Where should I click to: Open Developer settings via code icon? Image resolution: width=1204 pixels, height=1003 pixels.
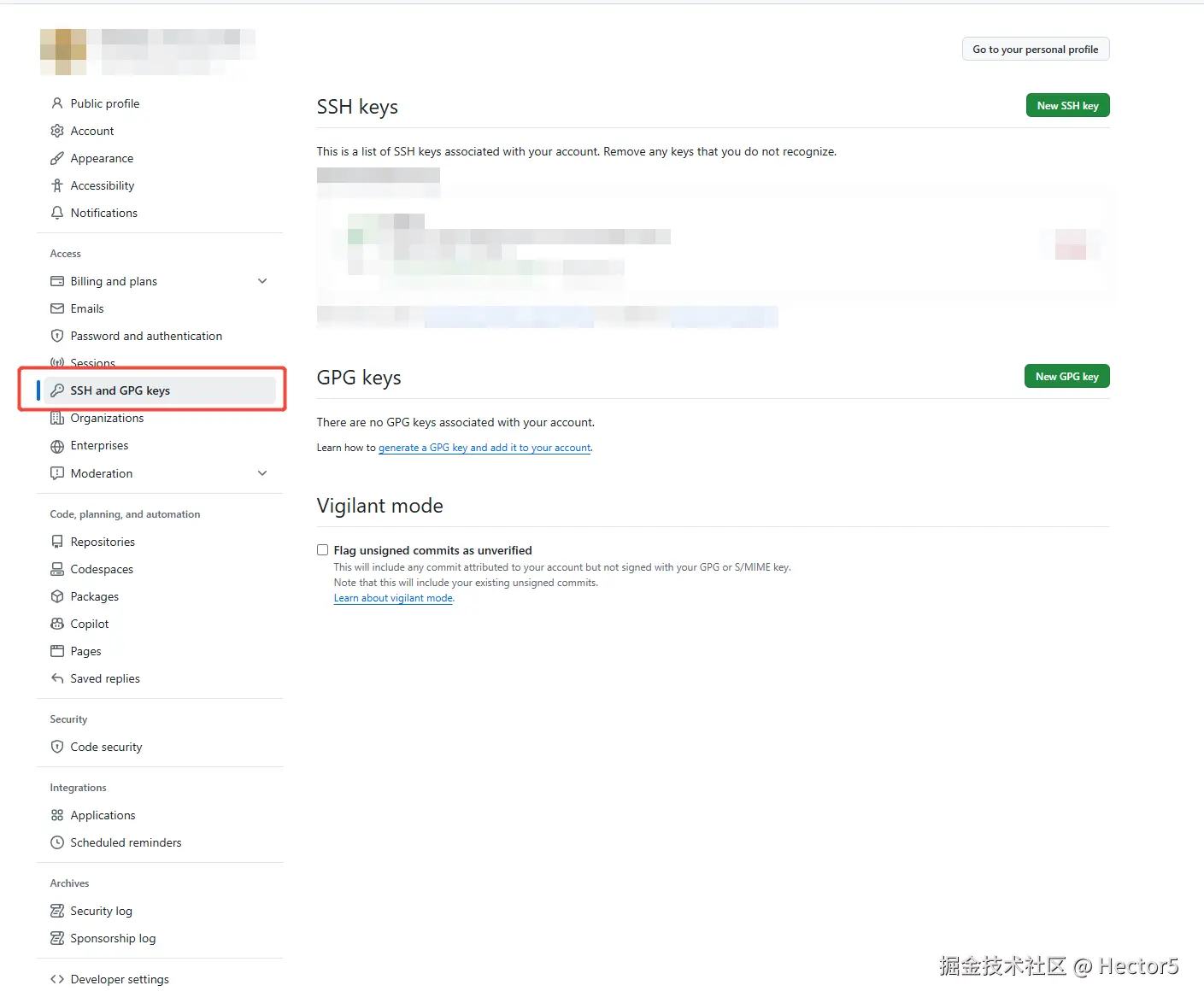click(x=57, y=979)
